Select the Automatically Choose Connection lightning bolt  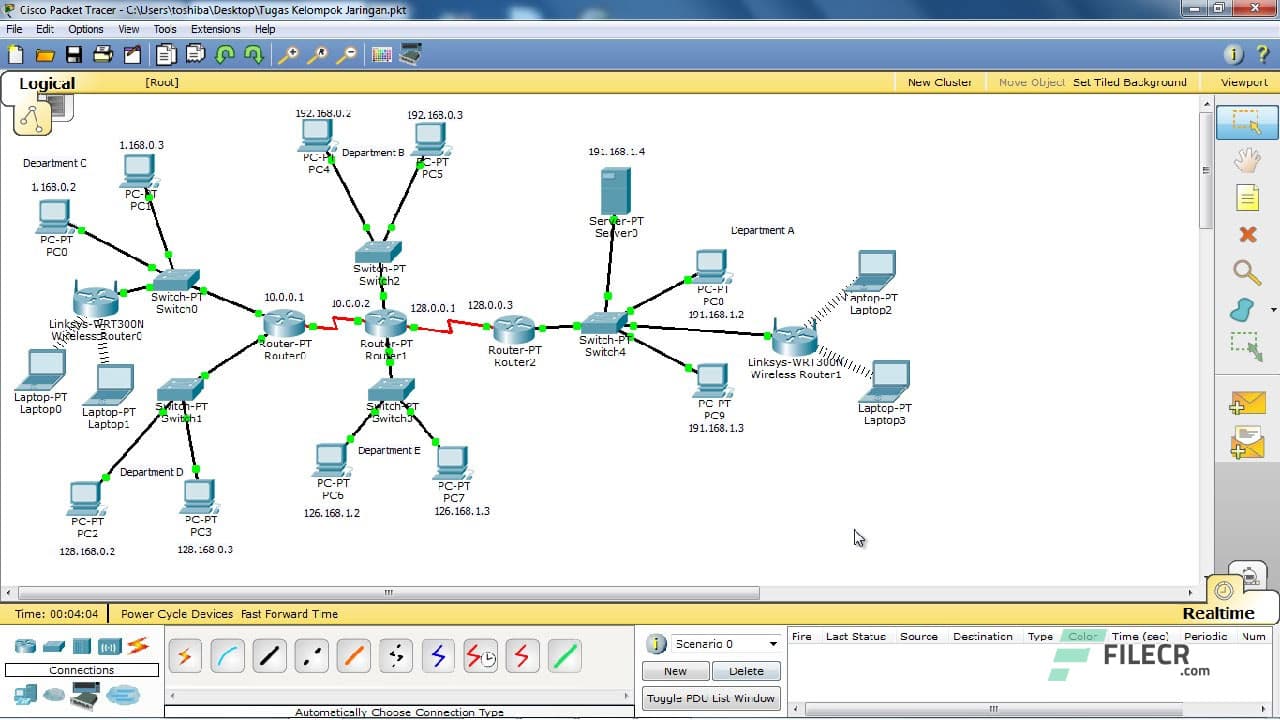[185, 656]
